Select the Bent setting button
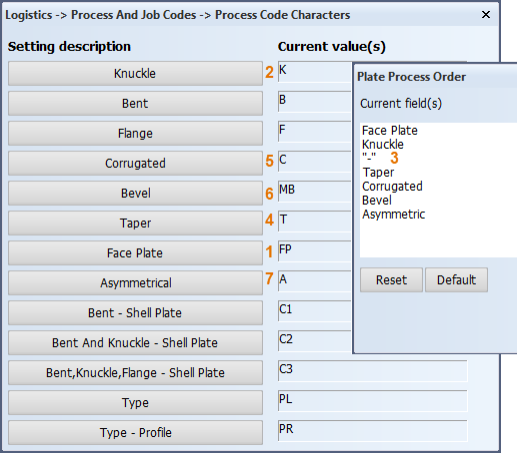This screenshot has width=517, height=453. (x=135, y=103)
